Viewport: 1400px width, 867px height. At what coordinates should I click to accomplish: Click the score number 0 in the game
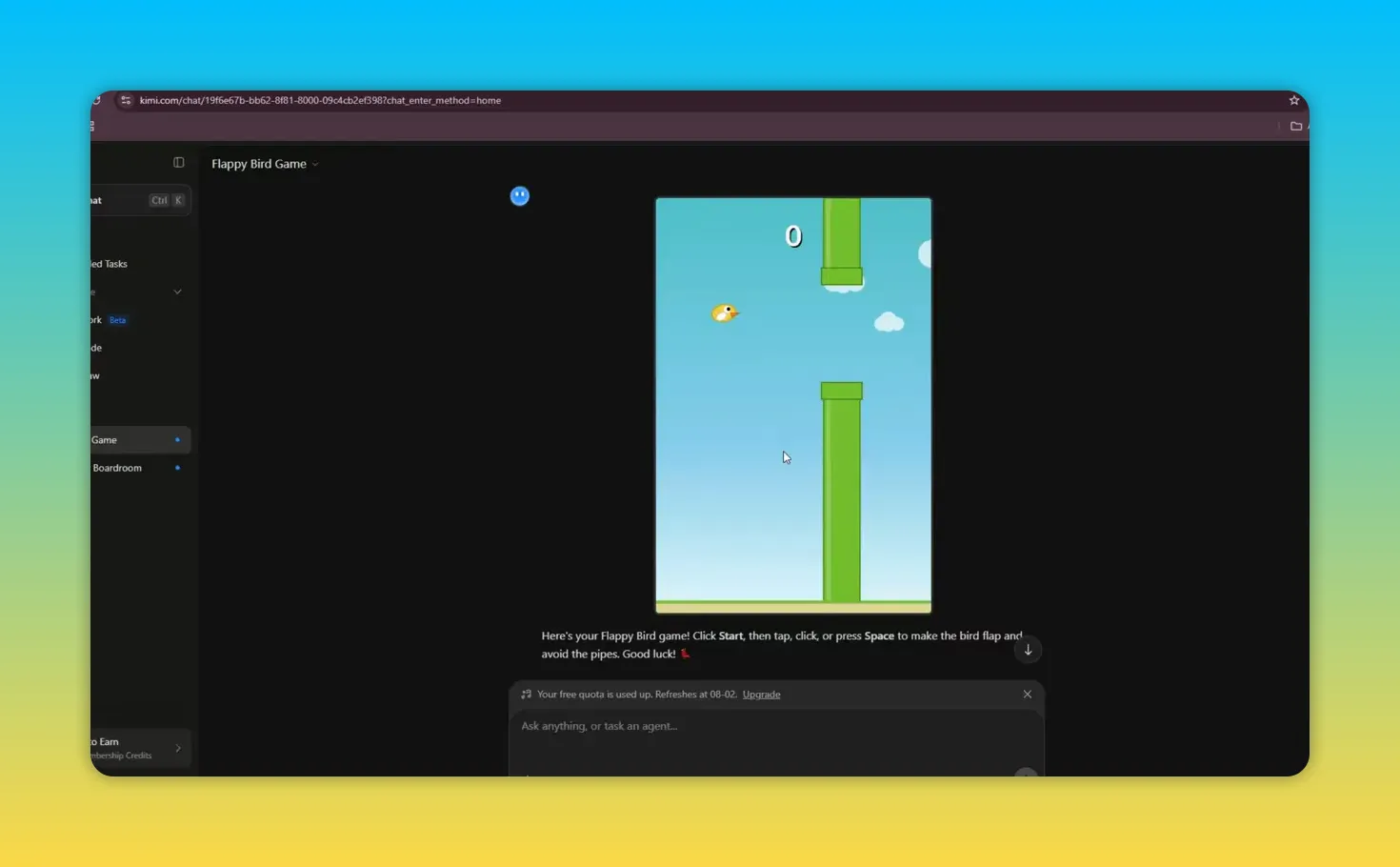pos(793,236)
